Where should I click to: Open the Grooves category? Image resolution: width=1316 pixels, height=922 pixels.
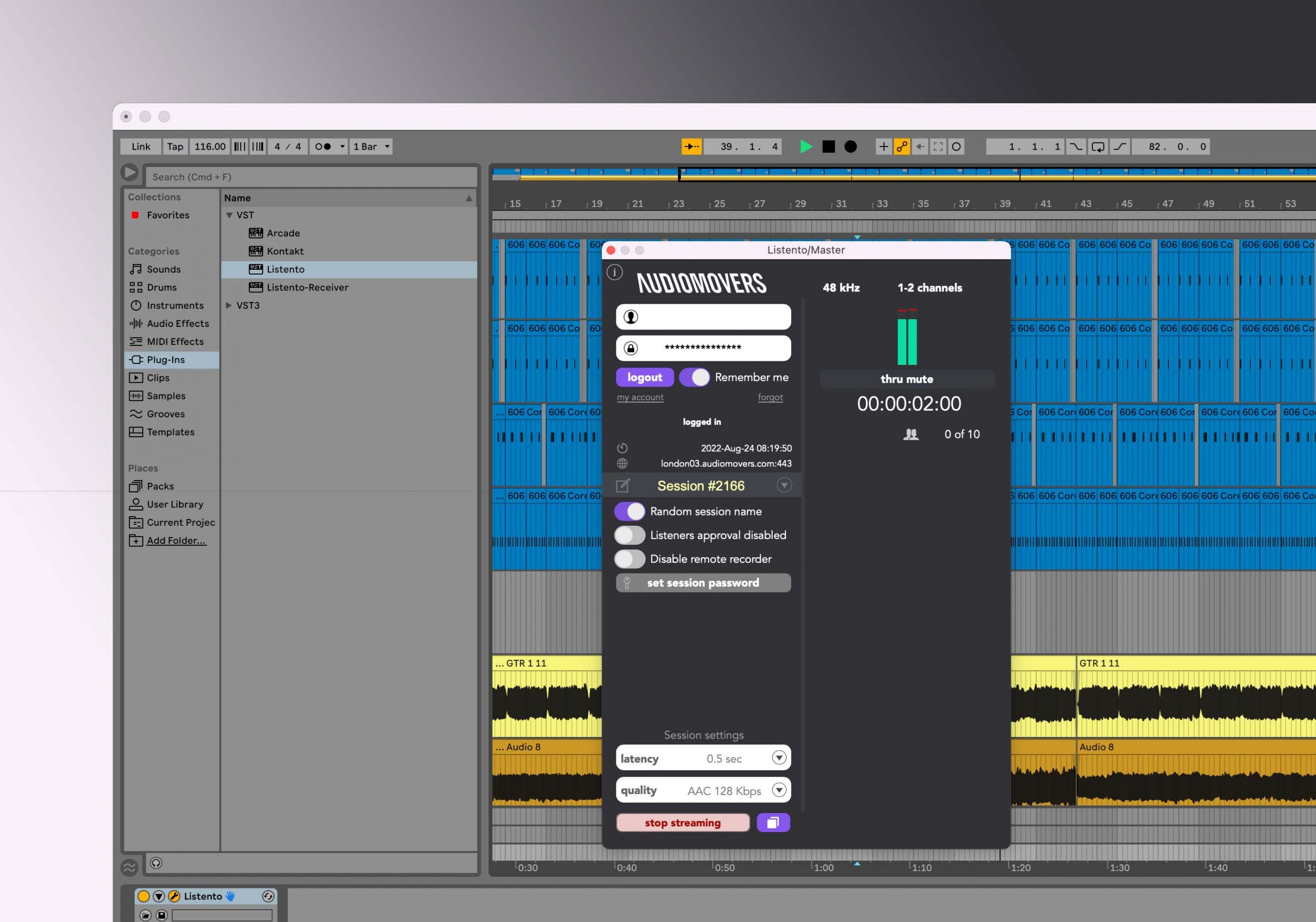tap(166, 414)
